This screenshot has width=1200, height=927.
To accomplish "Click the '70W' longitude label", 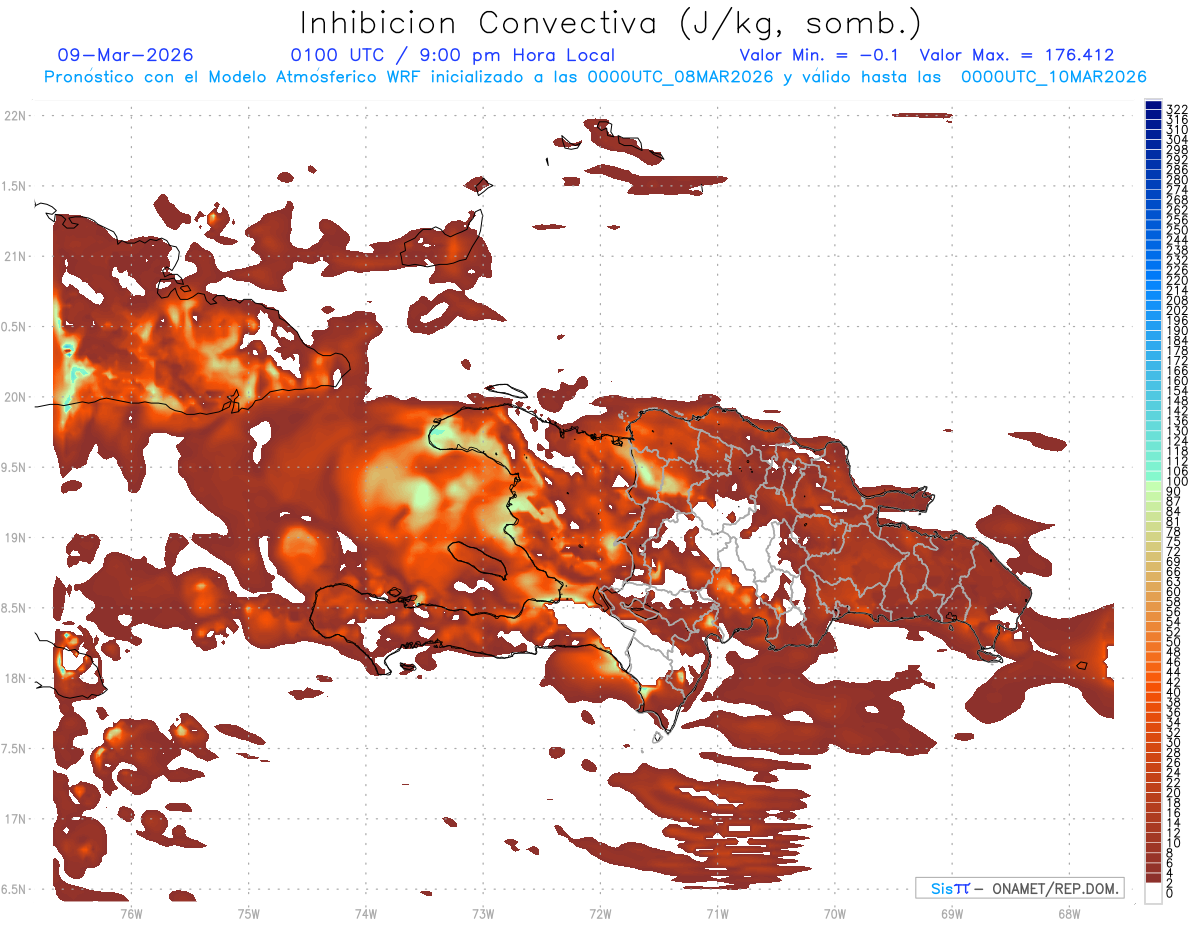I will [835, 913].
